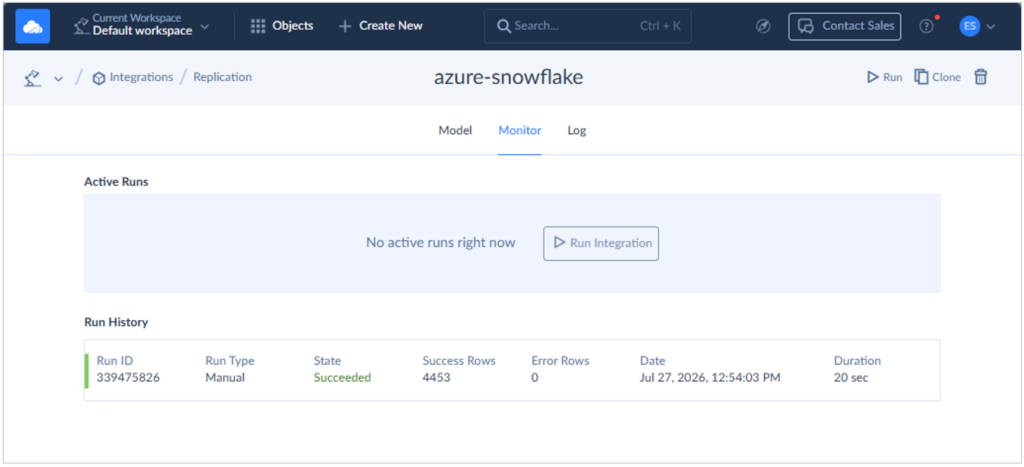Screen dimensions: 1024x467
Task: Click No active runs right now text
Action: pos(441,243)
